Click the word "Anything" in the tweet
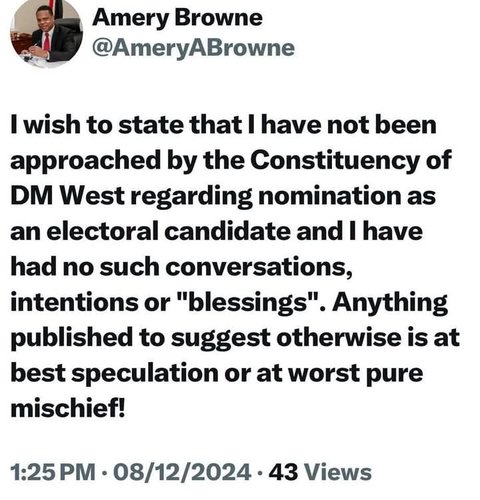Viewport: 480px width, 500px height. pyautogui.click(x=390, y=303)
